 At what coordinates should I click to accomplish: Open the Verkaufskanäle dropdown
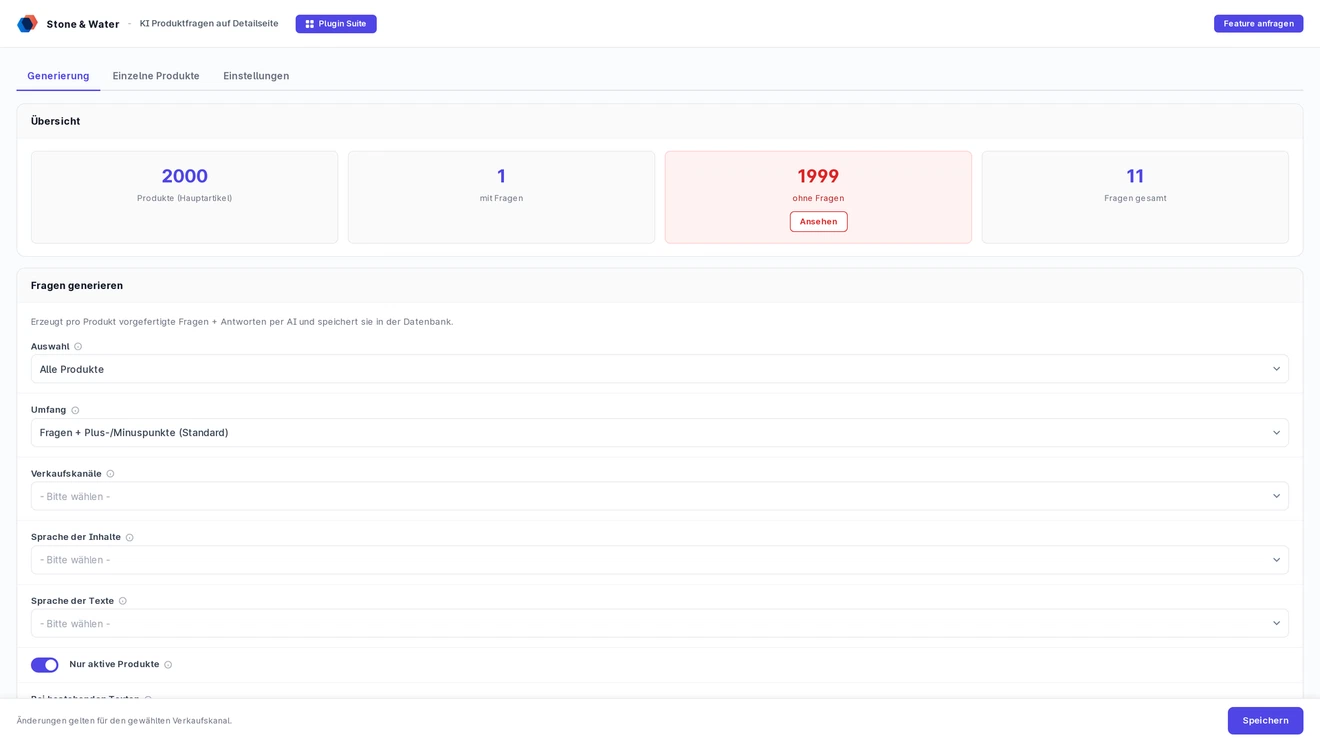click(659, 496)
